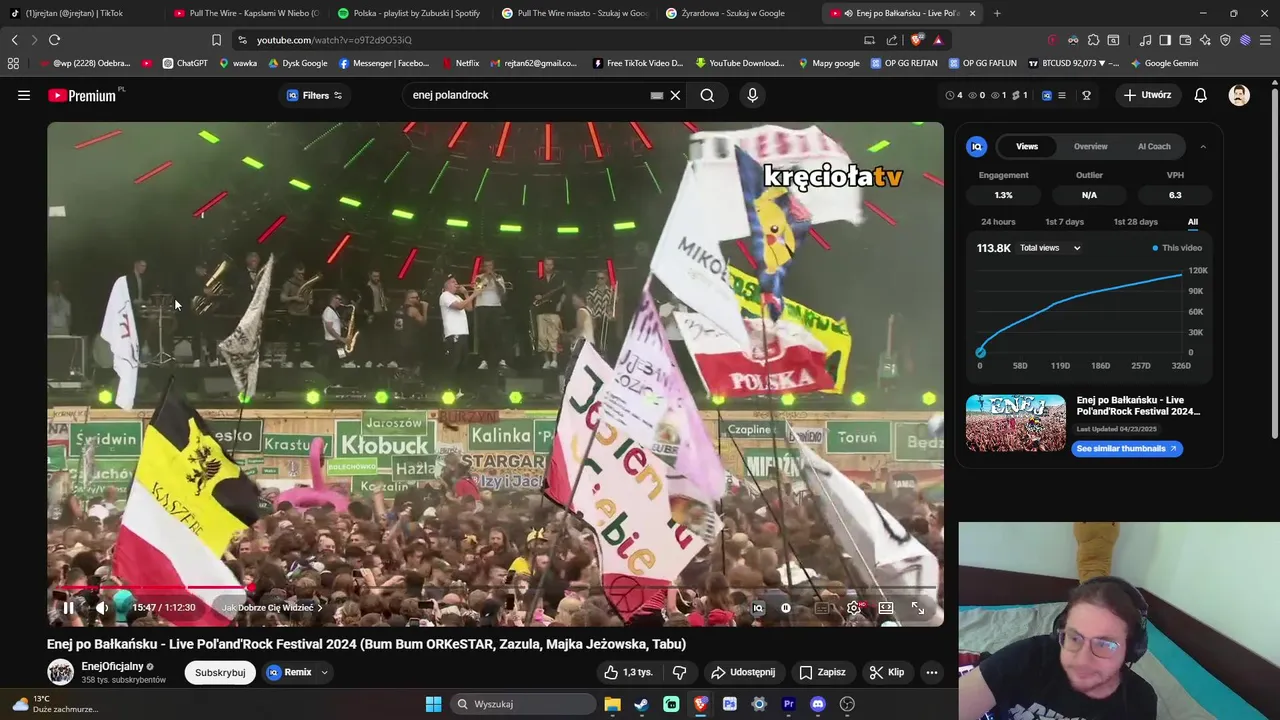1280x720 pixels.
Task: Switch to the 'Pull The Wire - Kapslami W Niebo' tab
Action: (247, 13)
